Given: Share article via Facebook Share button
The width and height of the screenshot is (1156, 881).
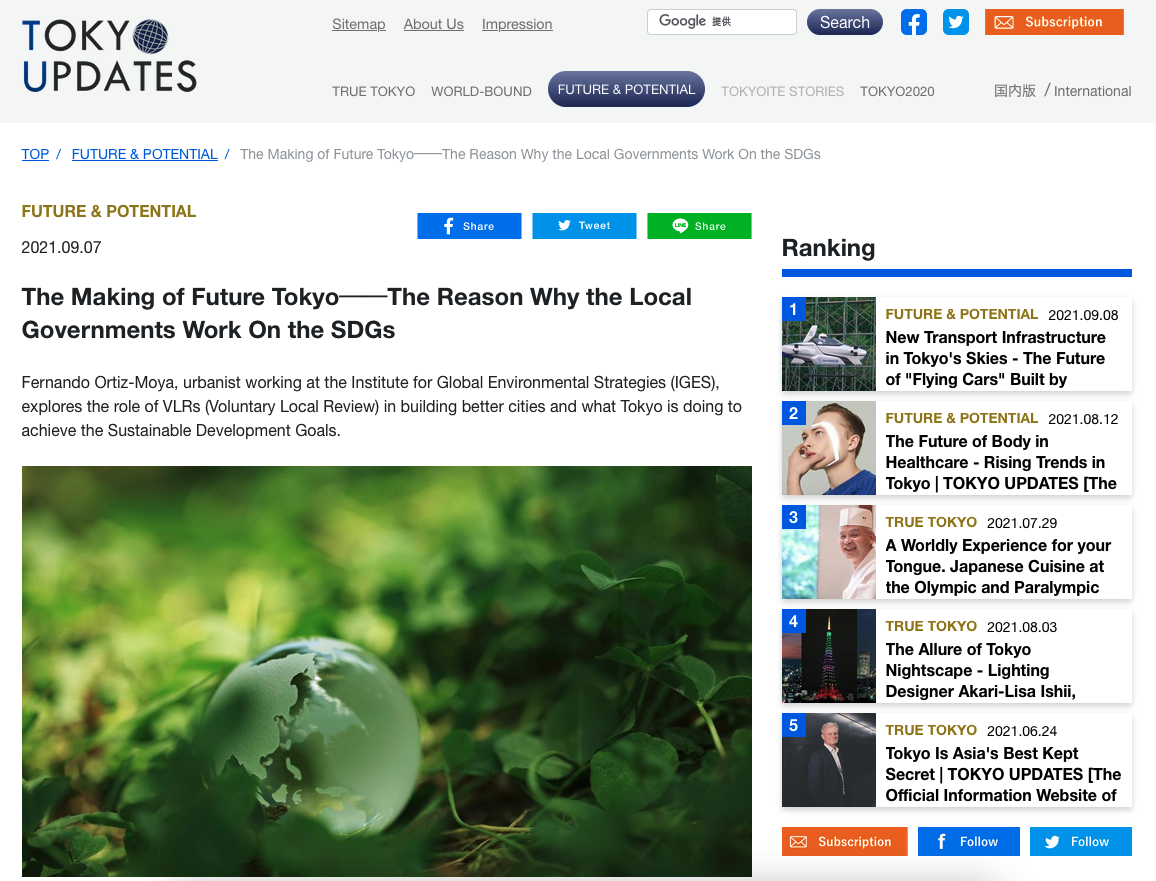Looking at the screenshot, I should tap(469, 226).
